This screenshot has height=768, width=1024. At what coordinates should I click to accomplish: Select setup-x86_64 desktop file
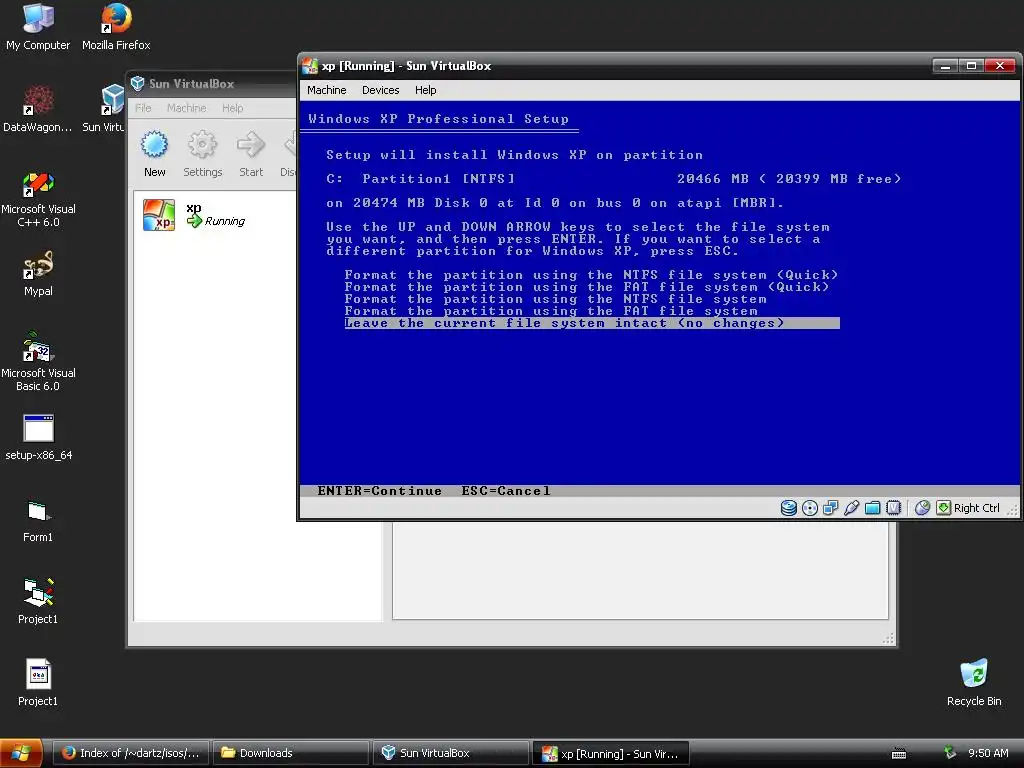click(x=39, y=437)
